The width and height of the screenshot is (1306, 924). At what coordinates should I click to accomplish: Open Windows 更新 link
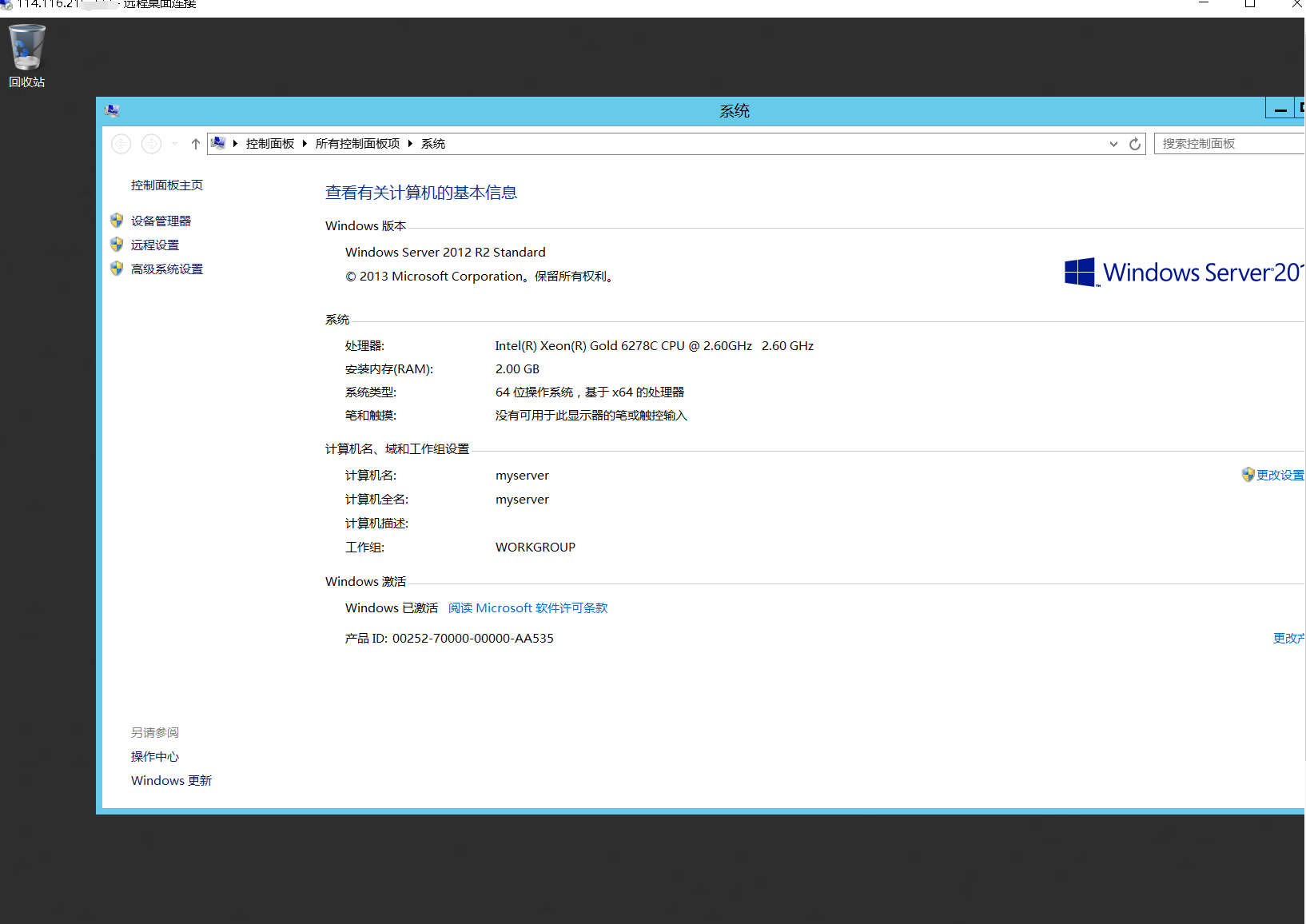coord(172,781)
